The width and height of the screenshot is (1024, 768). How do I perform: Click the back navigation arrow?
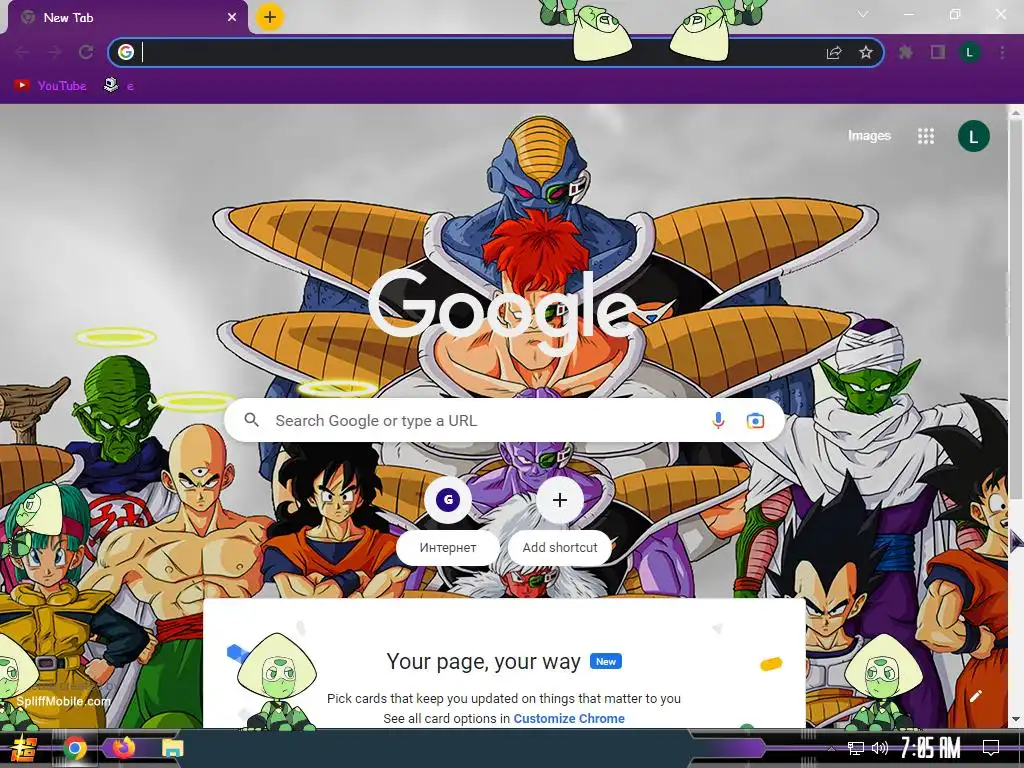(22, 52)
